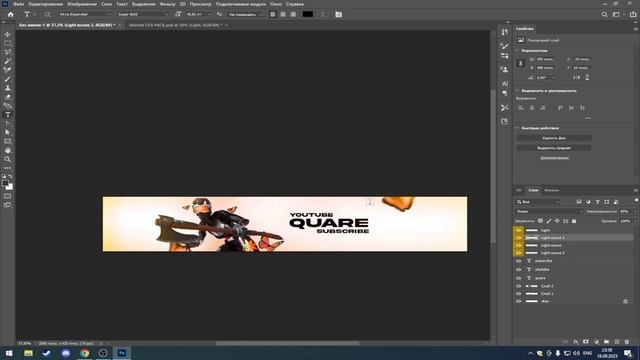Select the Hand tool

[x=7, y=150]
